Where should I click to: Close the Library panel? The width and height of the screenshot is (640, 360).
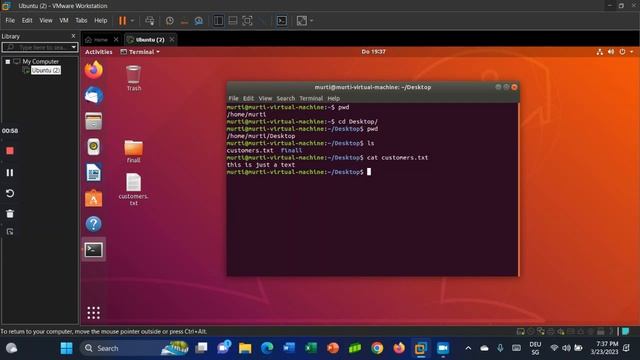pos(73,36)
